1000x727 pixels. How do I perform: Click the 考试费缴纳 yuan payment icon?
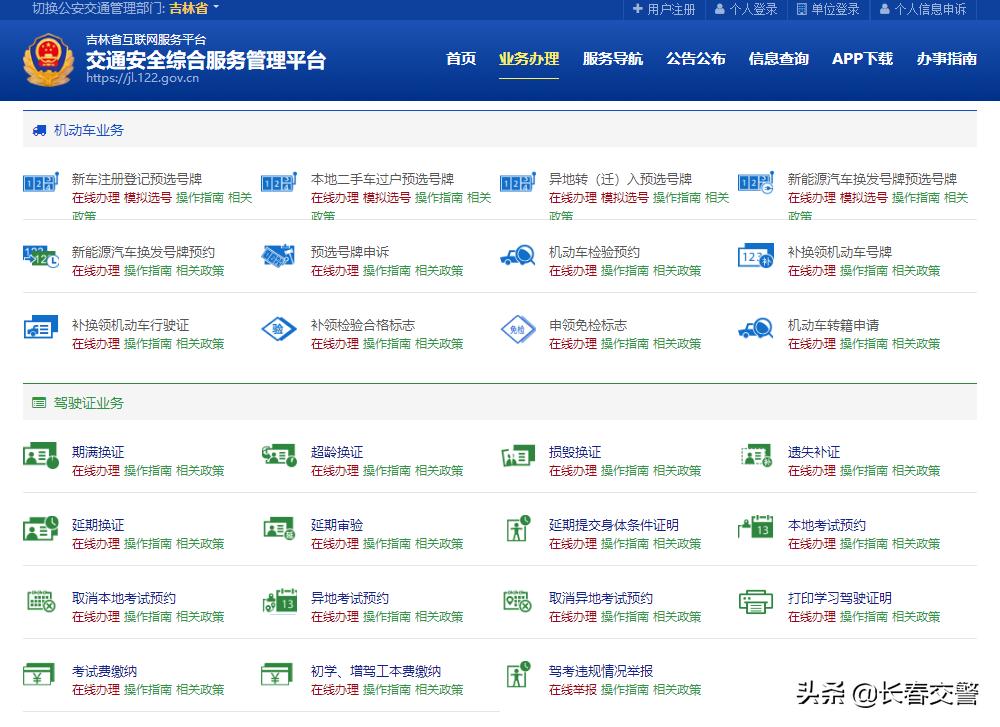(x=39, y=675)
